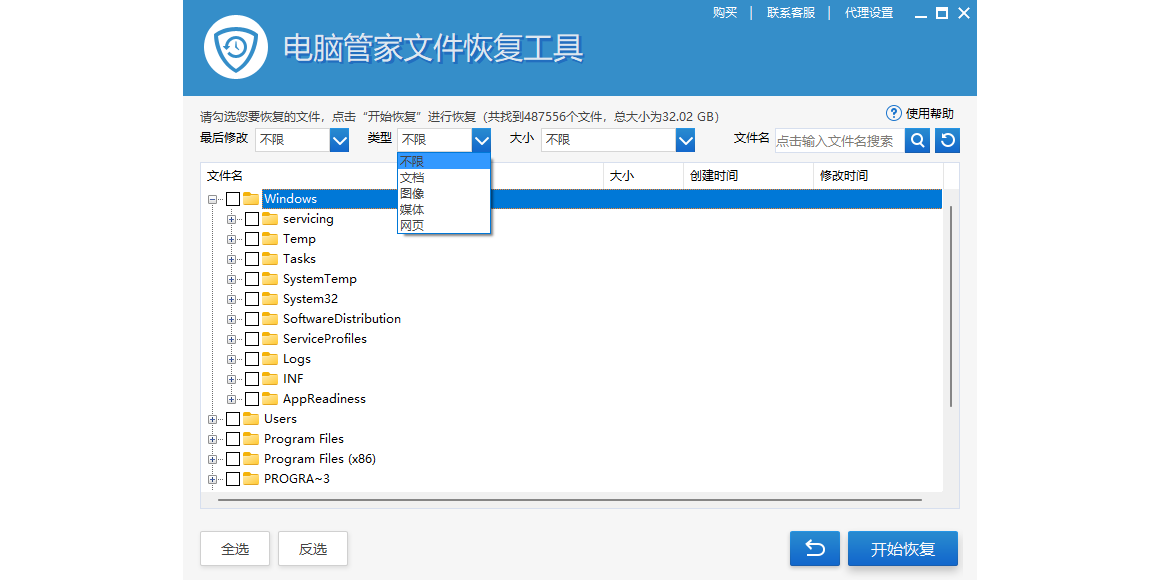The height and width of the screenshot is (580, 1160).
Task: Tick the checkbox for Temp folder
Action: pos(252,239)
